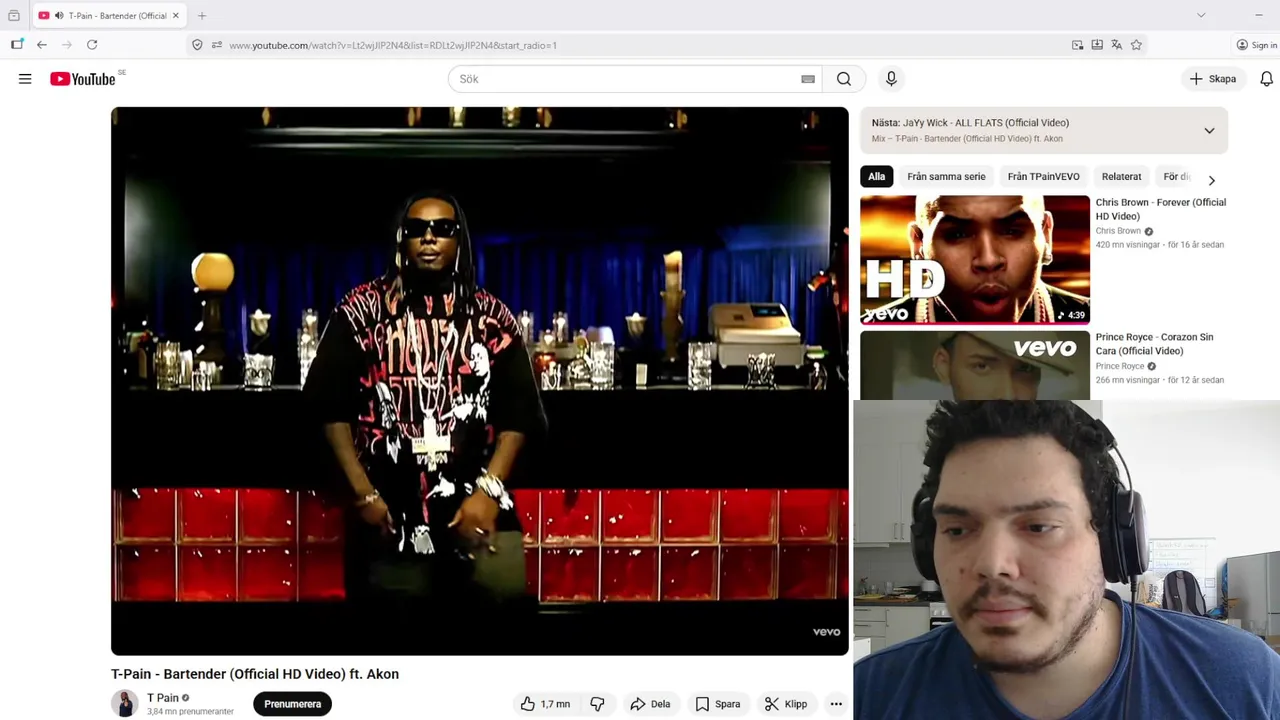Open notifications bell
1280x720 pixels.
(1266, 79)
